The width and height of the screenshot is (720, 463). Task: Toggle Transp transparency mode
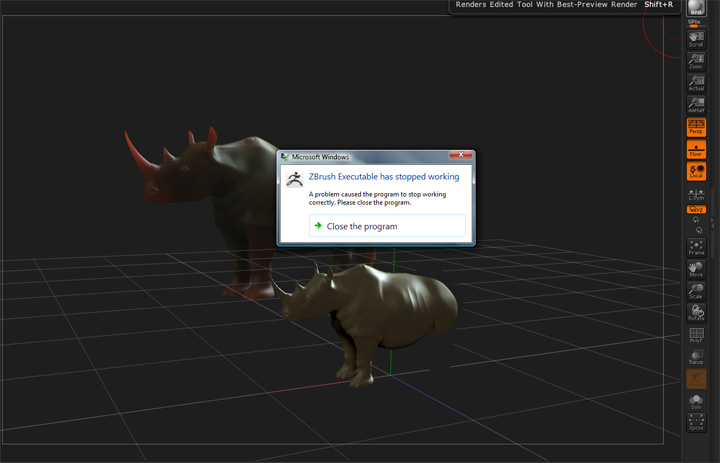coord(696,357)
